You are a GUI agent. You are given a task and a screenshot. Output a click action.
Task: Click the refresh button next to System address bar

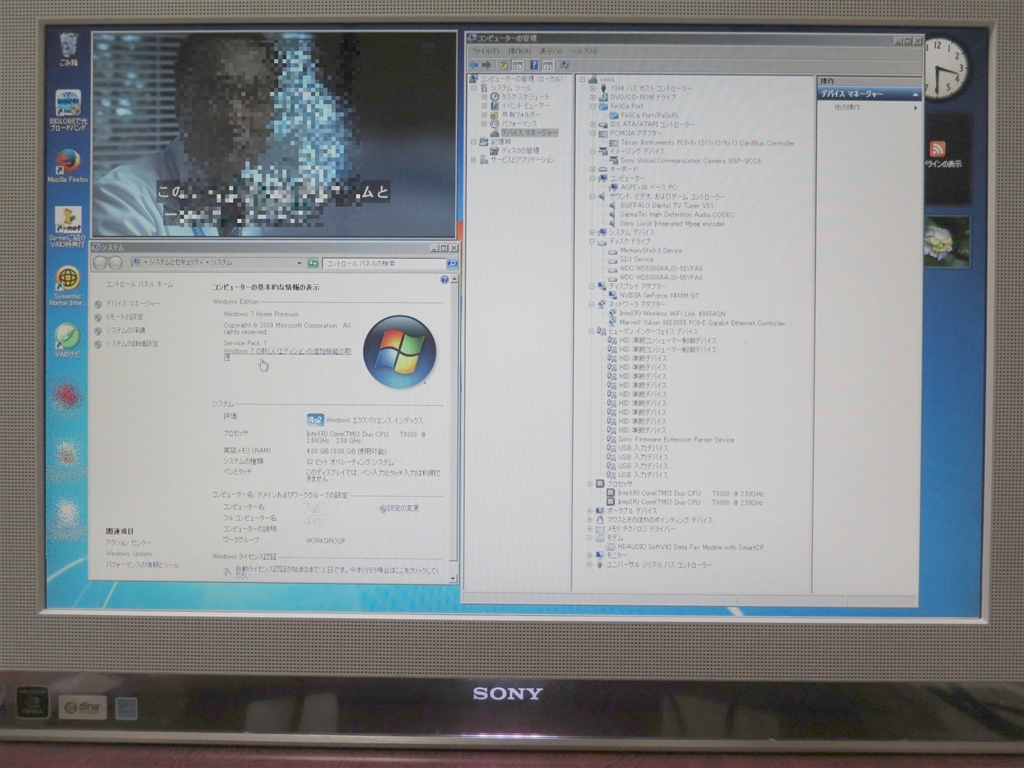(313, 263)
